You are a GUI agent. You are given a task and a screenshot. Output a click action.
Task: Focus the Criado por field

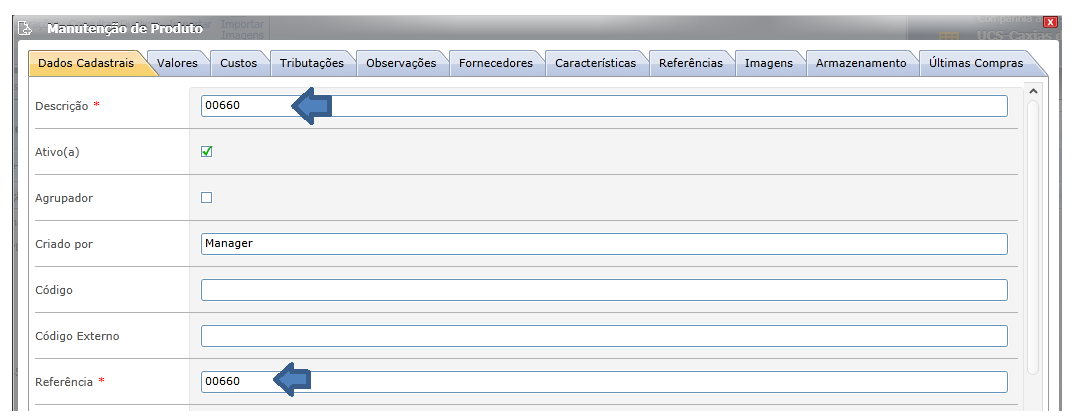(x=604, y=244)
